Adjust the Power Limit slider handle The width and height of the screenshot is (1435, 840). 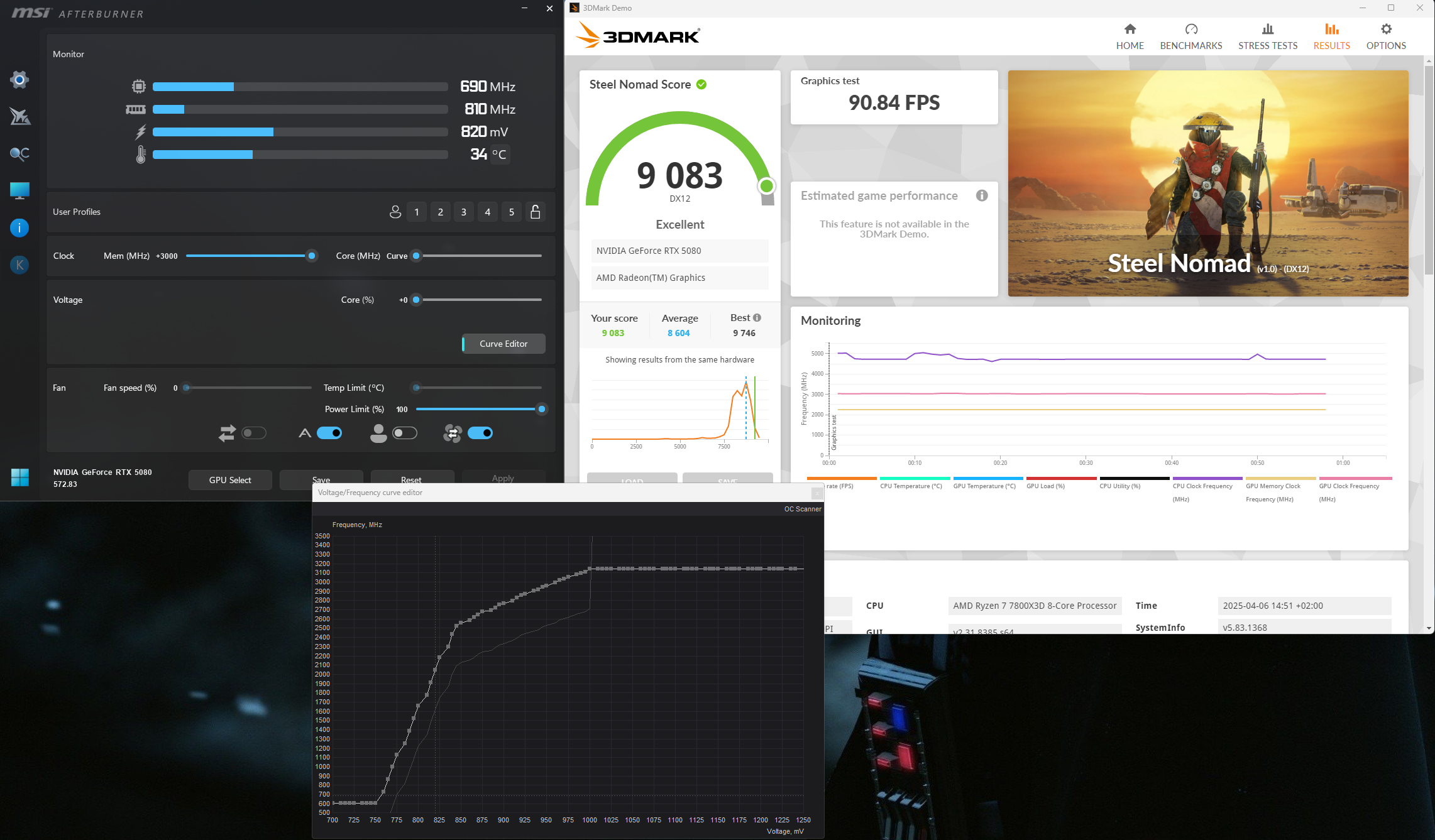541,409
